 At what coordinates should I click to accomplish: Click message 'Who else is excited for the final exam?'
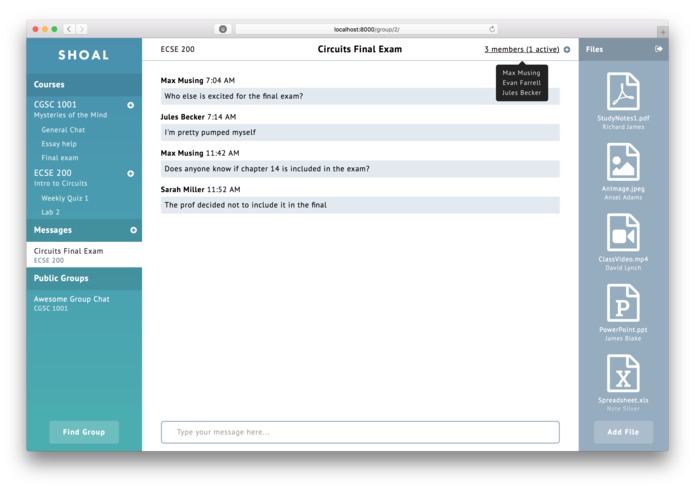click(360, 96)
